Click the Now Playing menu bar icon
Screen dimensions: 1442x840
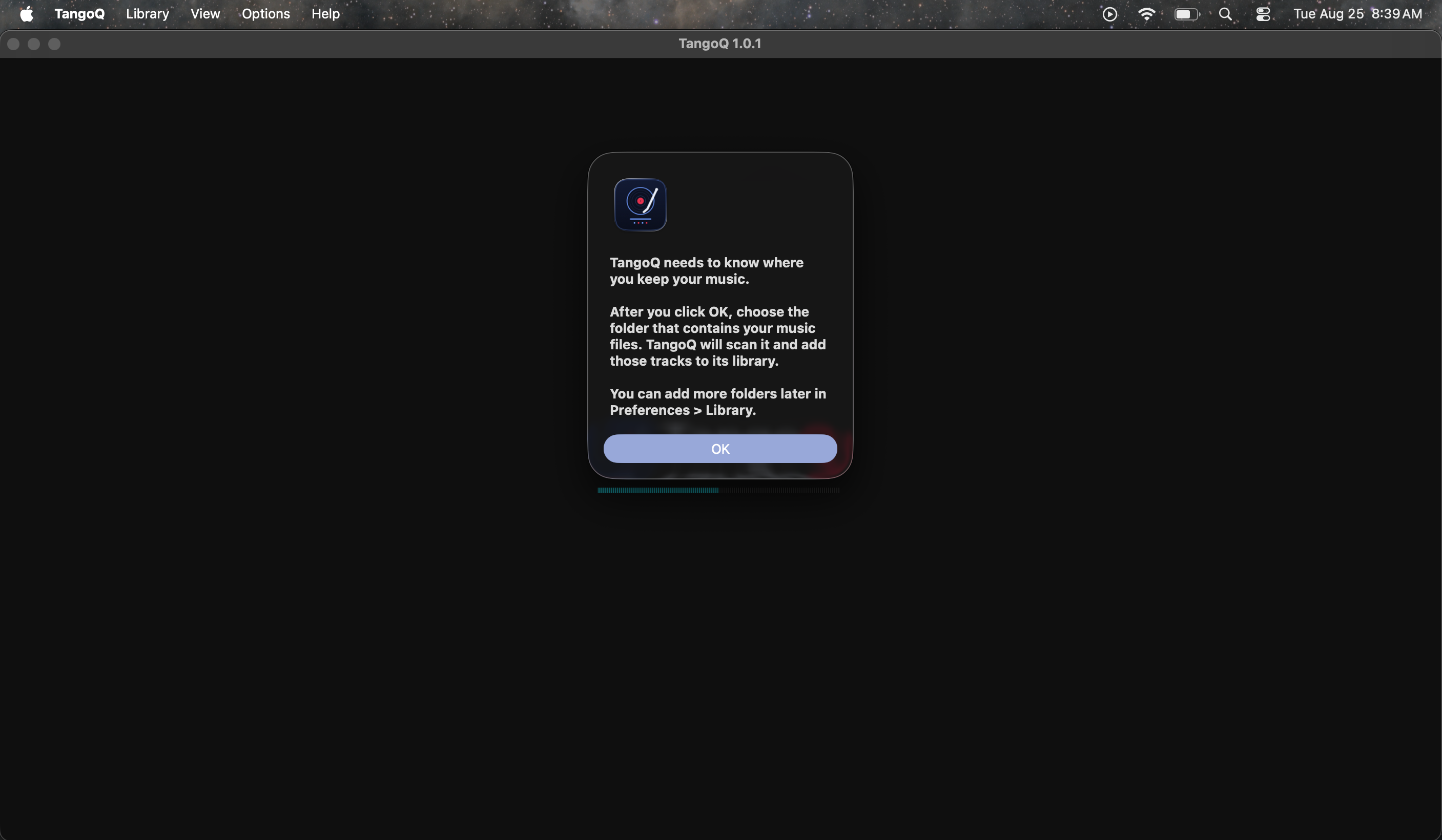[1109, 14]
